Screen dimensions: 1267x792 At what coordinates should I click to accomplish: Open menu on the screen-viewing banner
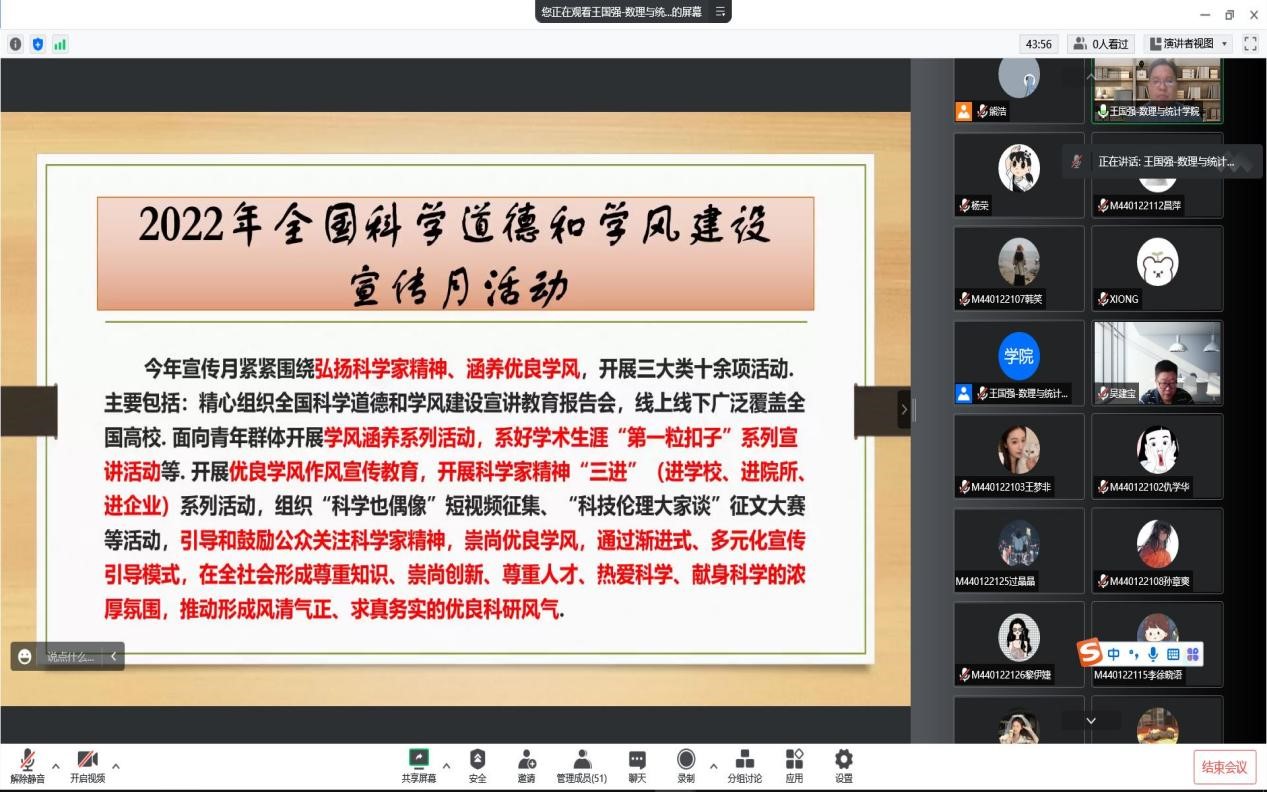pyautogui.click(x=720, y=12)
